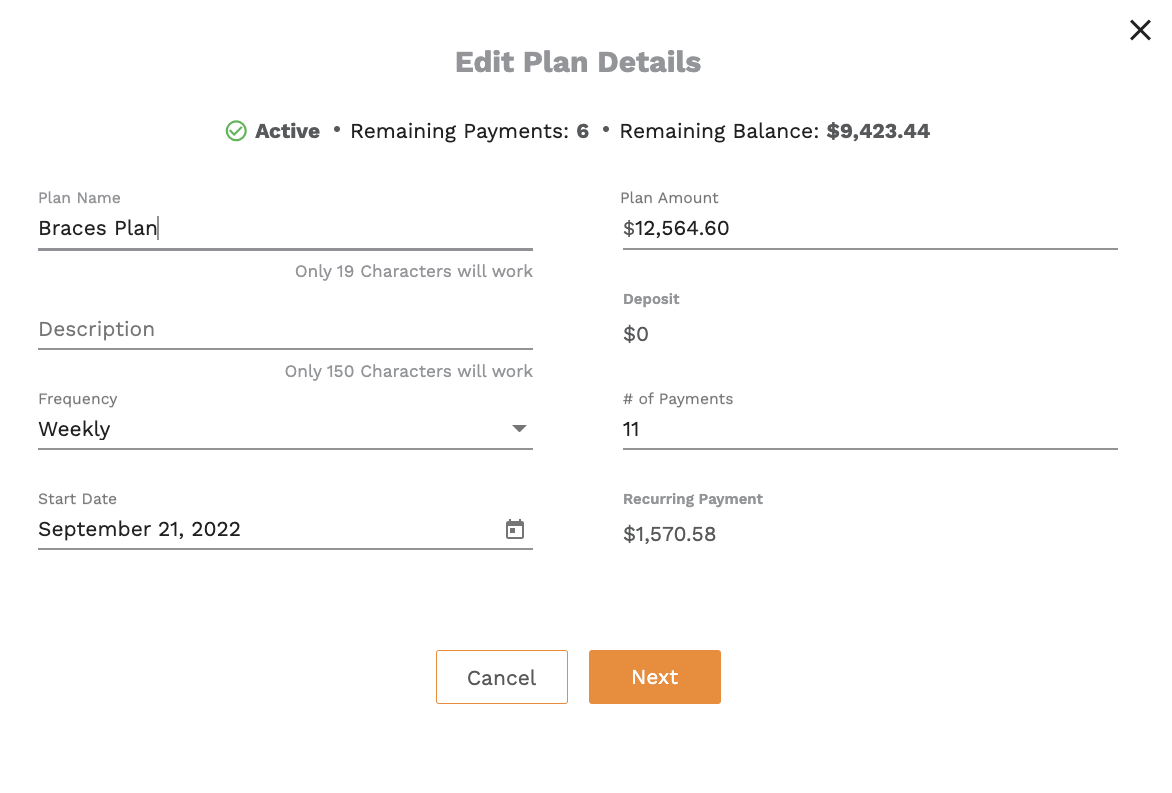Click the Active status label

click(x=288, y=131)
